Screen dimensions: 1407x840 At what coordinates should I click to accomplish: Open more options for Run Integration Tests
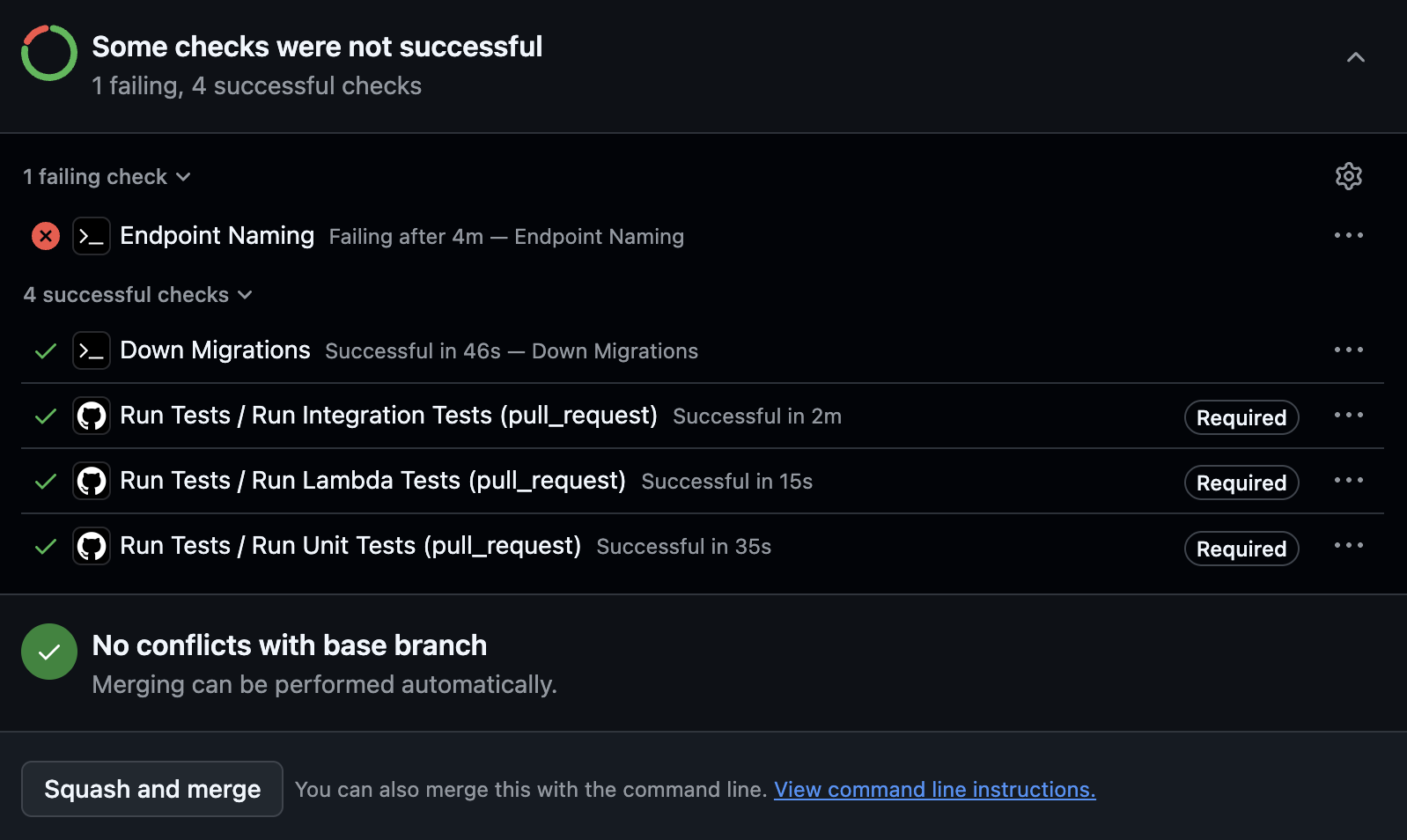[x=1348, y=415]
